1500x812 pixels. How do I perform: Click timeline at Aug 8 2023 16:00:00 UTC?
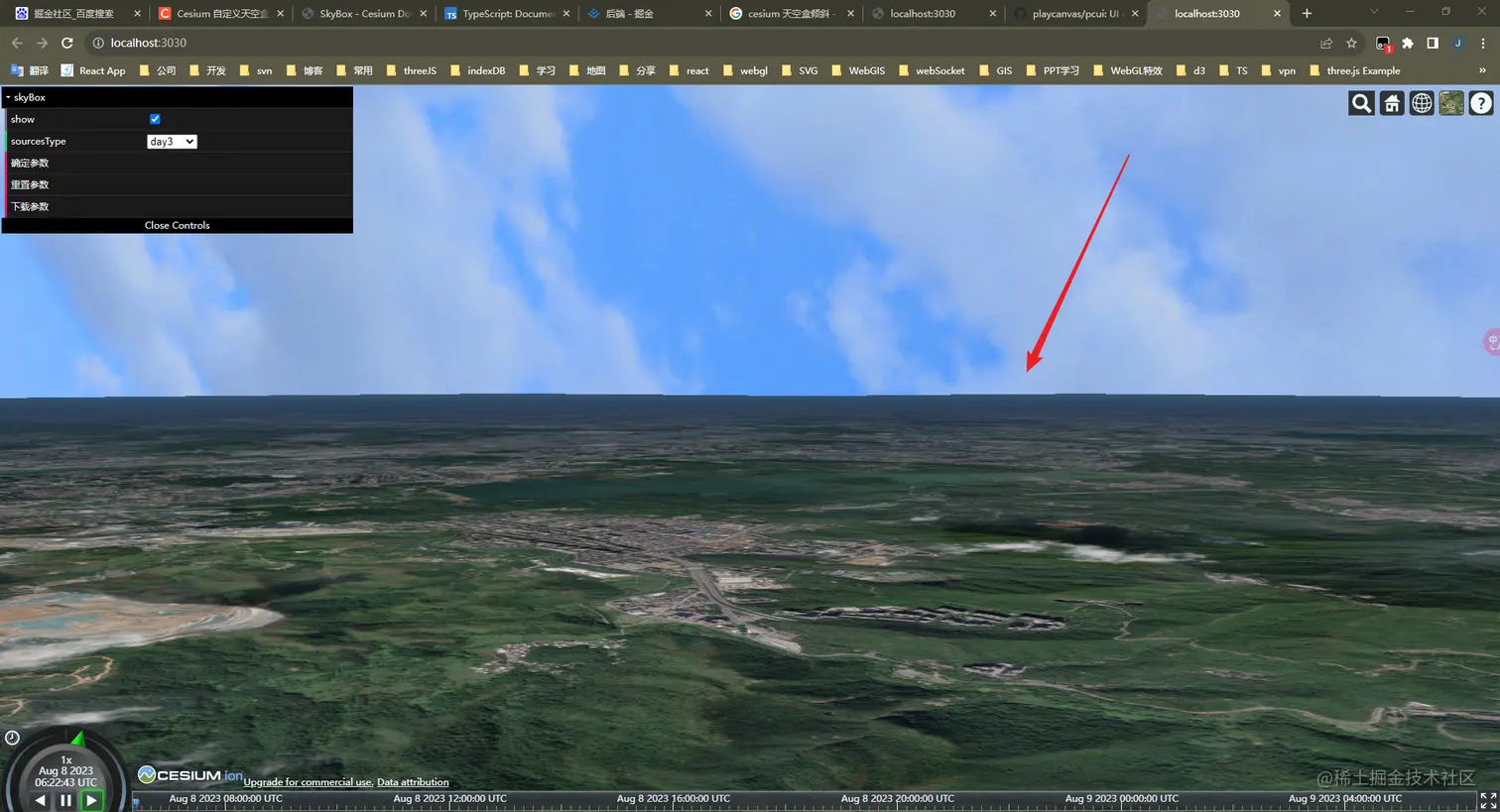[x=673, y=800]
